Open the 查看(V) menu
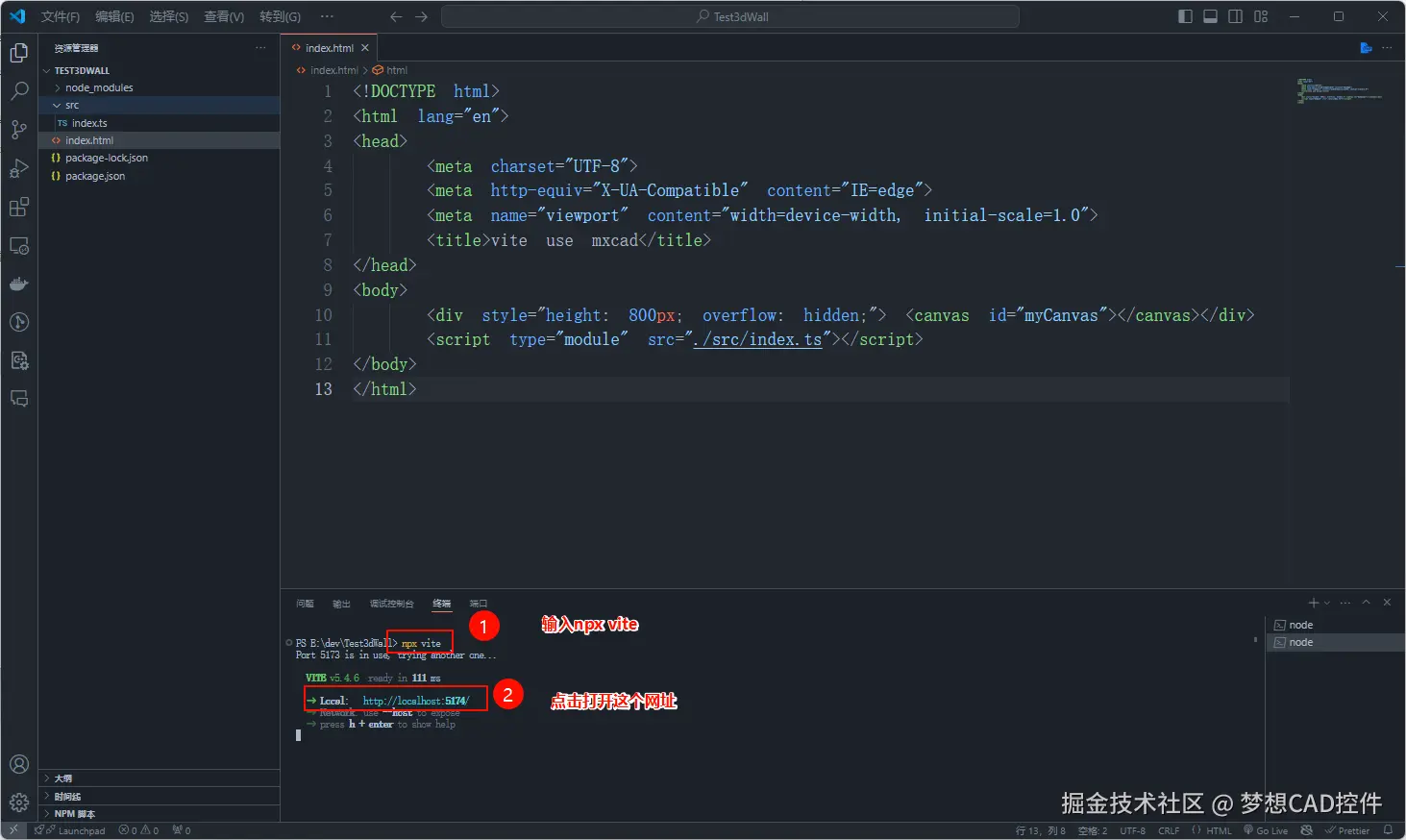 224,16
